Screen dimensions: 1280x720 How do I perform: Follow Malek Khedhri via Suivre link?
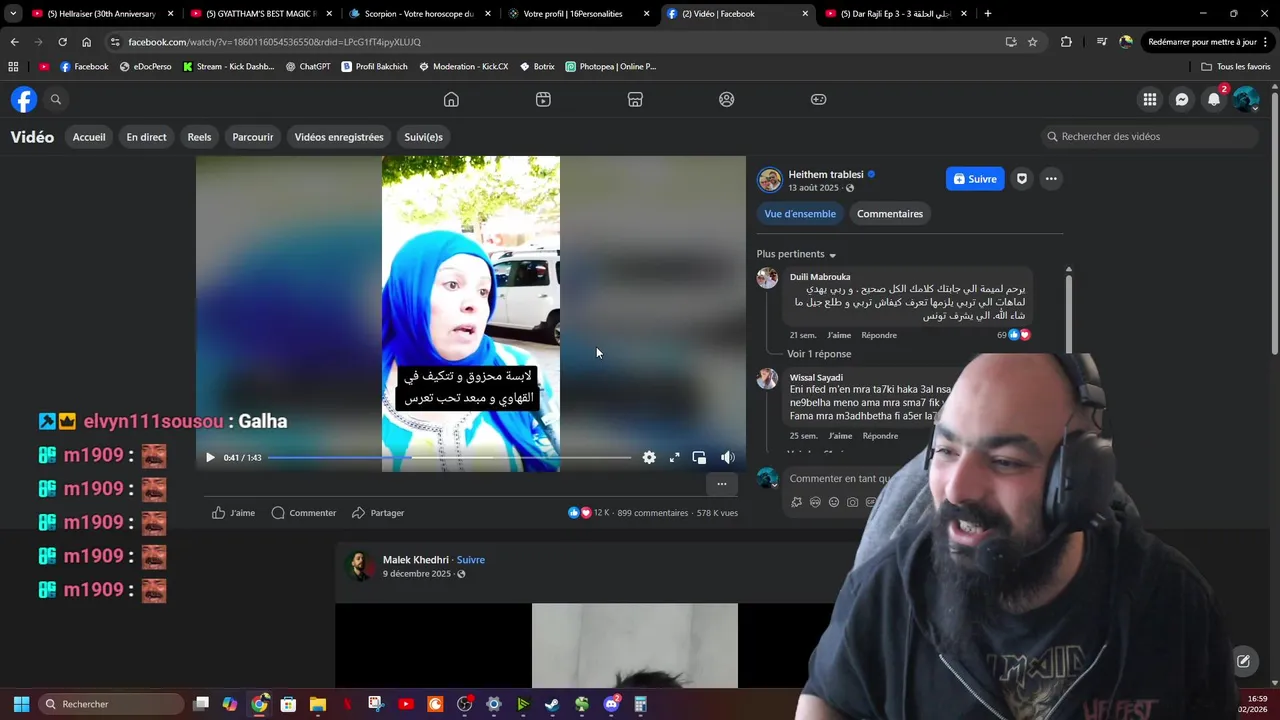coord(471,560)
